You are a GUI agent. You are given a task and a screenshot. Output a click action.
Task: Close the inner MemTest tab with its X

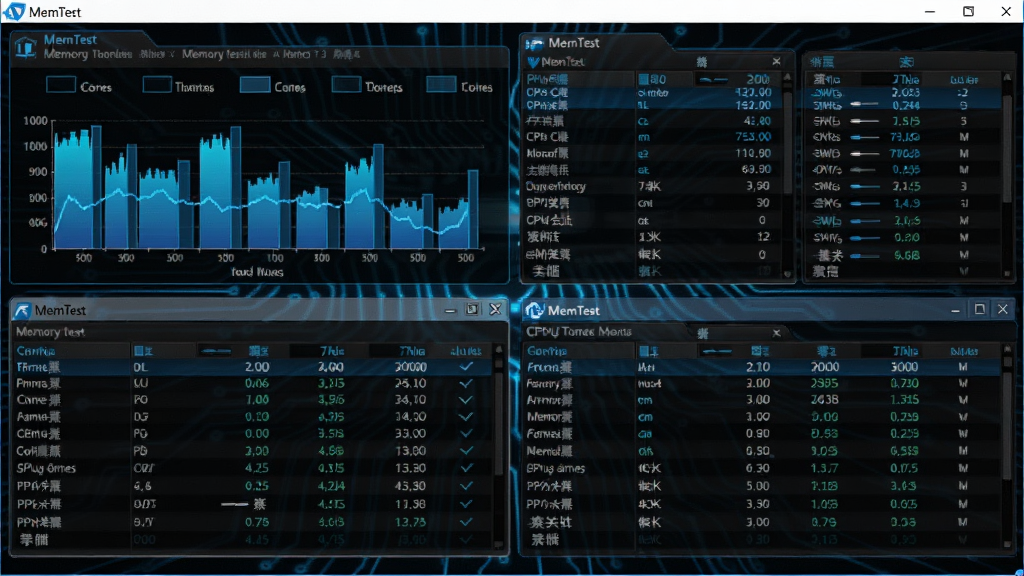point(776,61)
